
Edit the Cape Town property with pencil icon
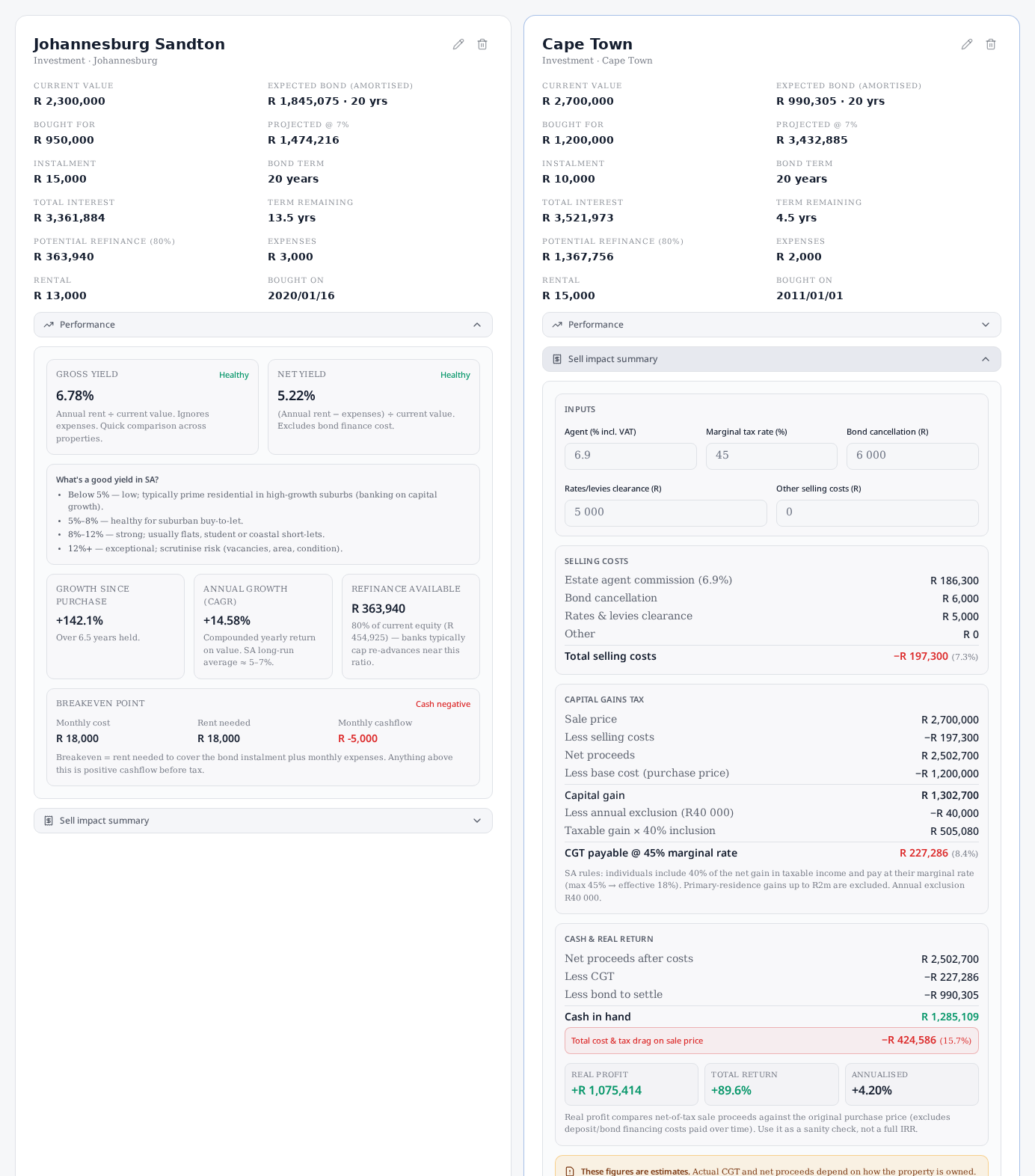967,44
